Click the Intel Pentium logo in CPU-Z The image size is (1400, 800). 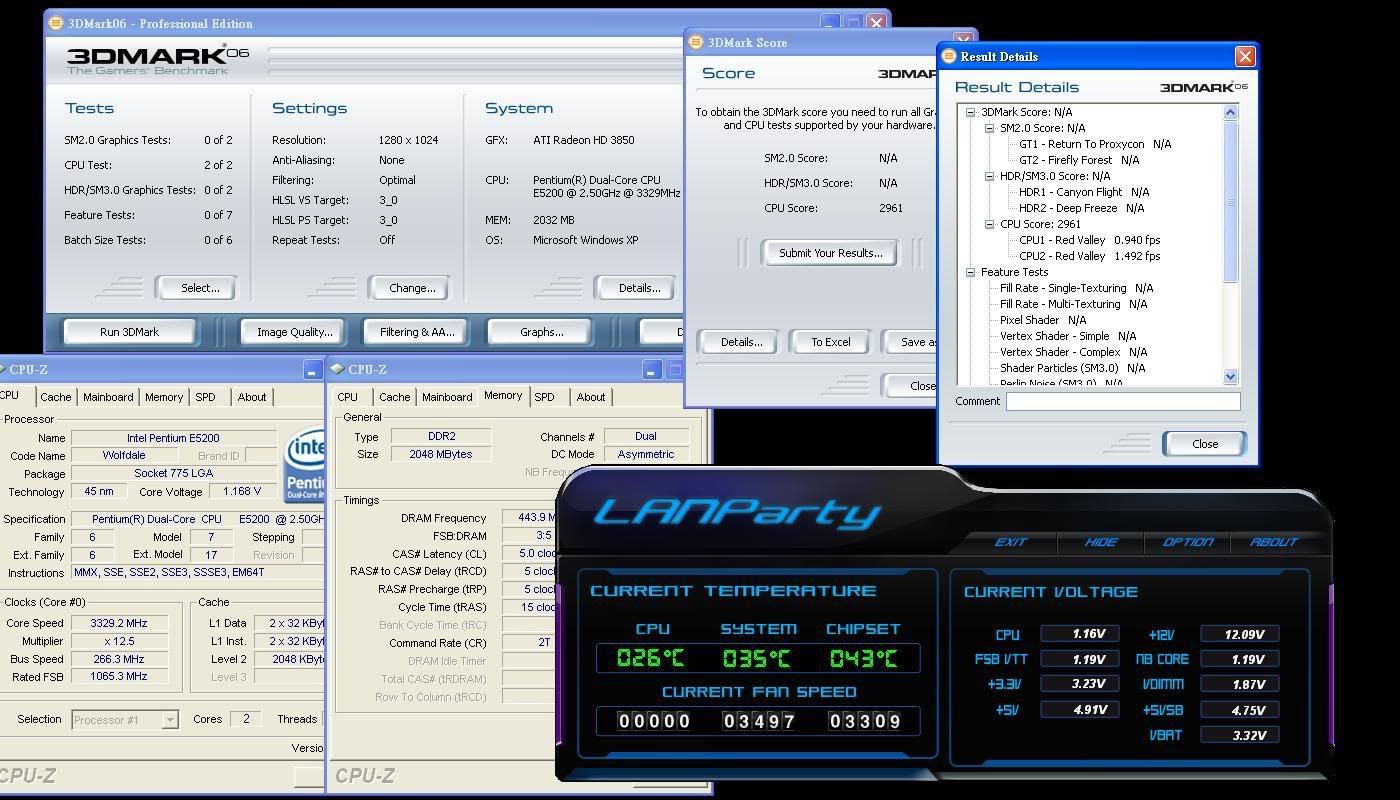click(305, 465)
